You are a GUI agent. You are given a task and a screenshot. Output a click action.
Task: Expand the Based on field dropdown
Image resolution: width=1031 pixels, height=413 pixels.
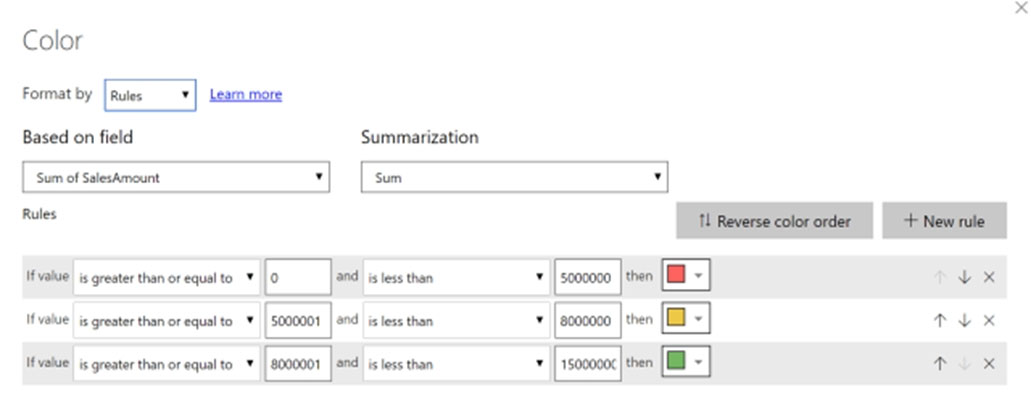coord(176,177)
